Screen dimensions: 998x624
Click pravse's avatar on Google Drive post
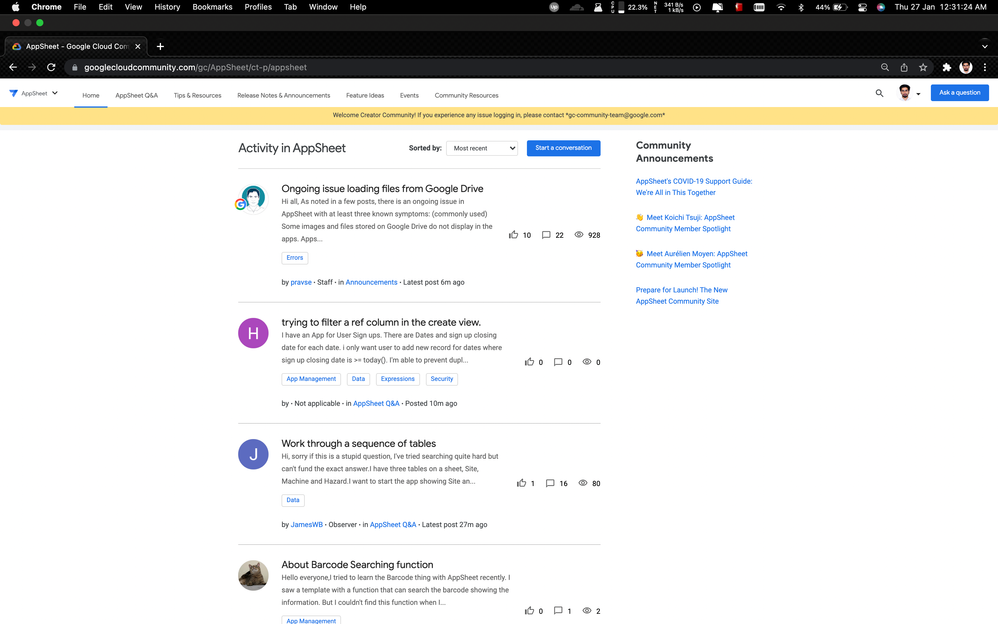click(253, 199)
